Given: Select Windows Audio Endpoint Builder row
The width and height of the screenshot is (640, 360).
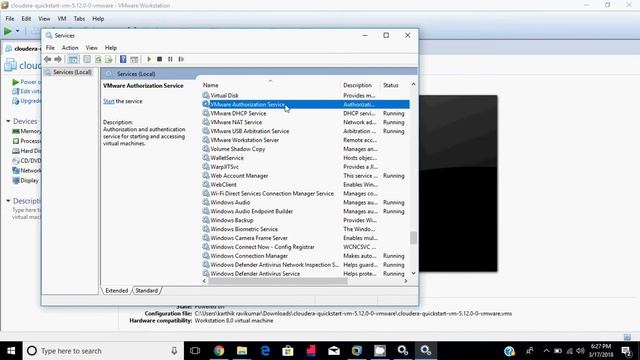Looking at the screenshot, I should (305, 211).
